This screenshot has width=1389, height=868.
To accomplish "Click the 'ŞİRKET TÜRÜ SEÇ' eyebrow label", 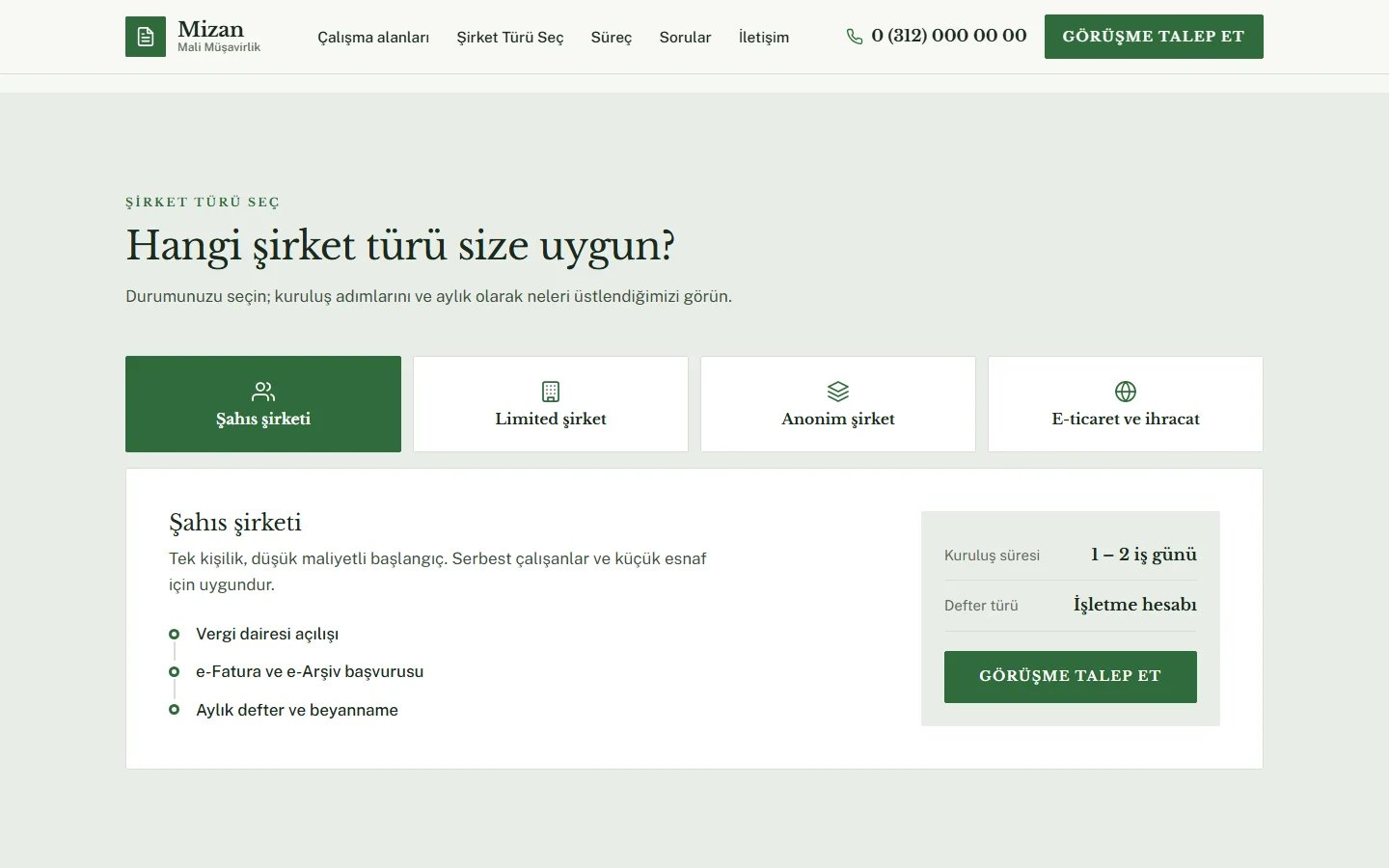I will click(x=203, y=203).
